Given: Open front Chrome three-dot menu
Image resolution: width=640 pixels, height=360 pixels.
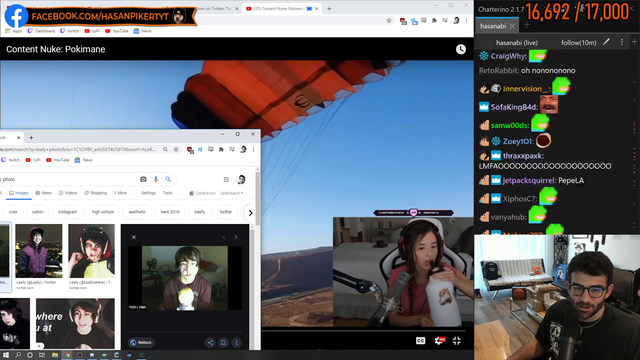Looking at the screenshot, I should tap(253, 149).
